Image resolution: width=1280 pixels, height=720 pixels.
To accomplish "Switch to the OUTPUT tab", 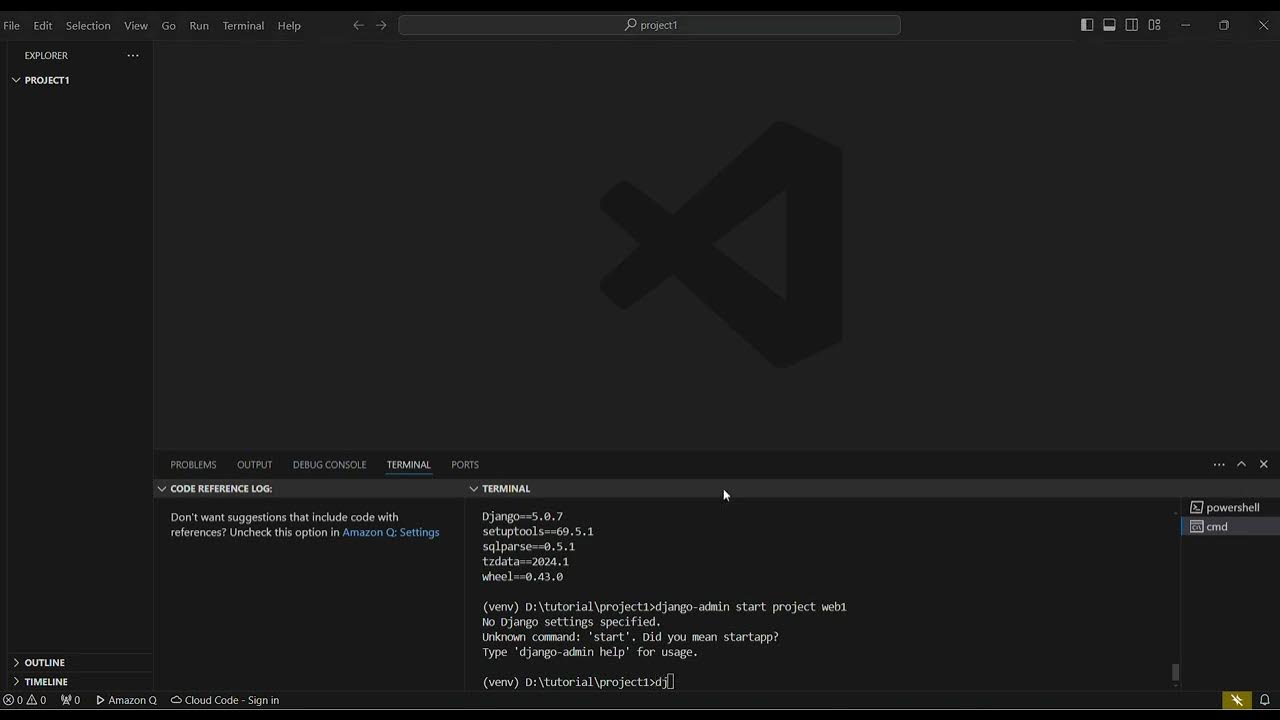I will 254,465.
